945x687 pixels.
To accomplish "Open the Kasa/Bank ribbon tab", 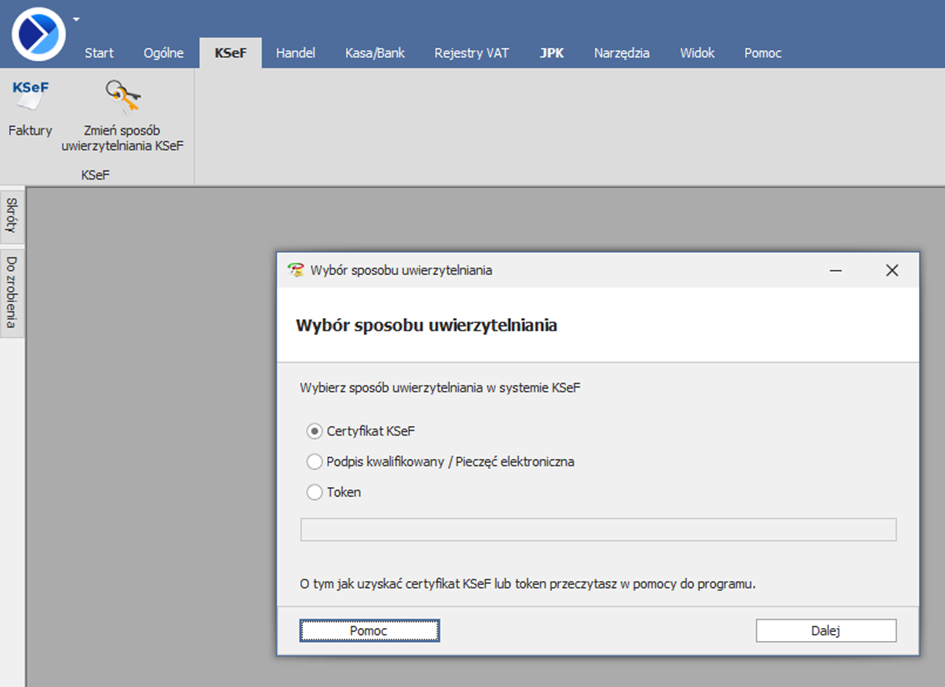I will point(375,53).
